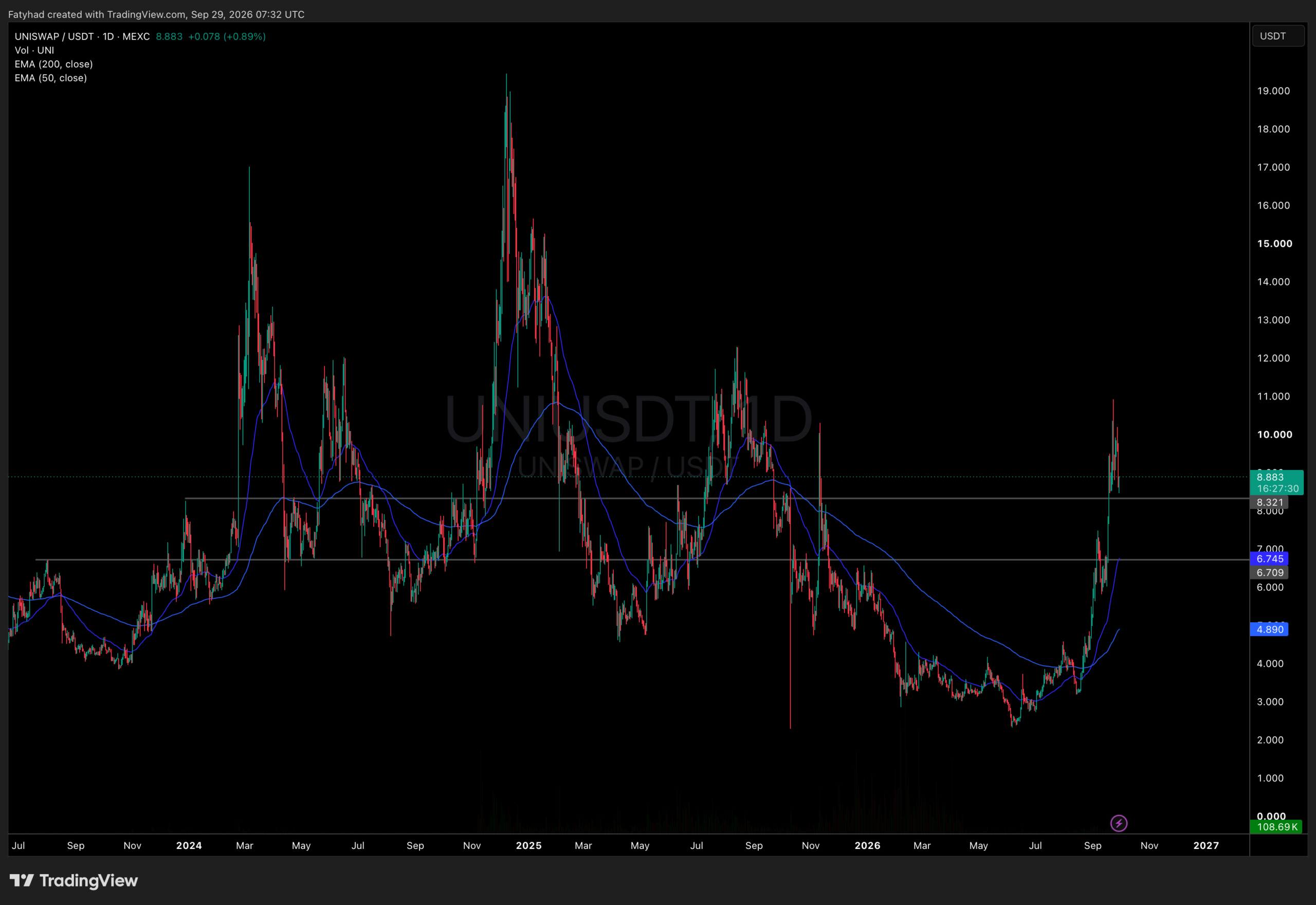Click the 8.883 current price label
This screenshot has height=905, width=1316.
coord(1270,477)
